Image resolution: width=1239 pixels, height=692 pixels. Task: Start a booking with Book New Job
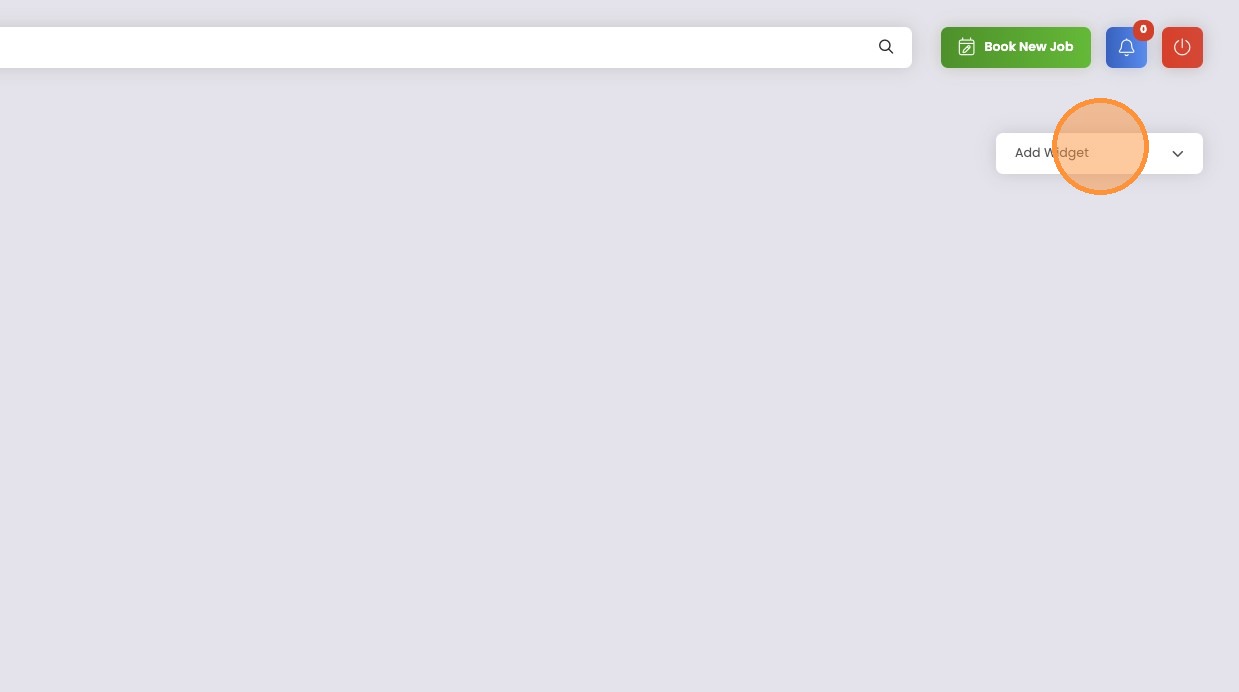(x=1016, y=47)
